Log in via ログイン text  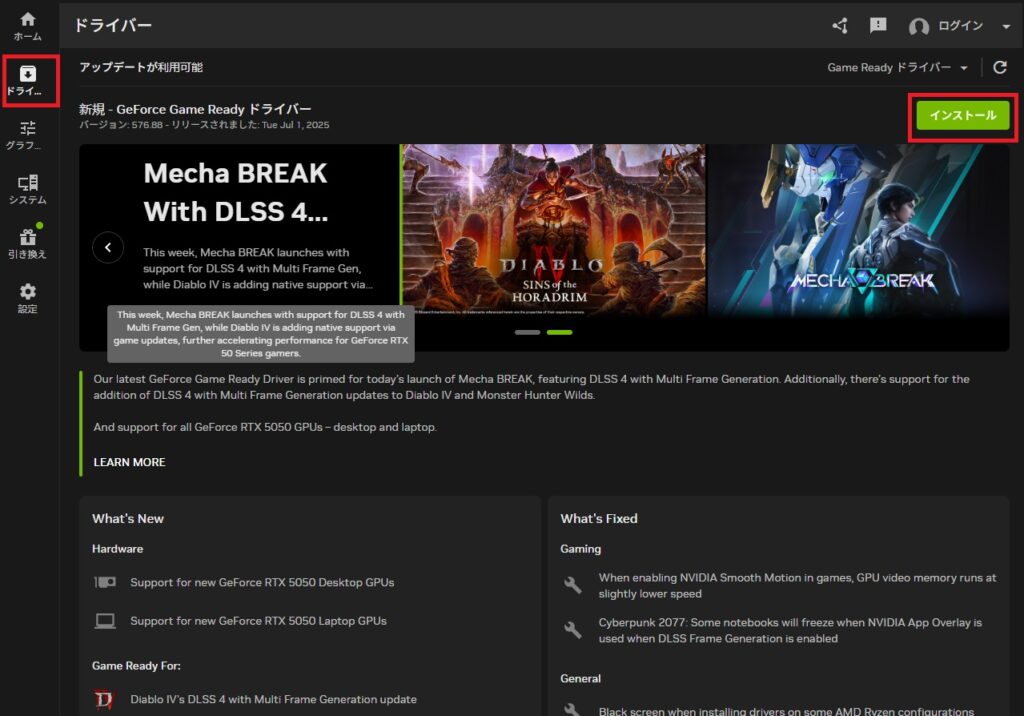960,25
